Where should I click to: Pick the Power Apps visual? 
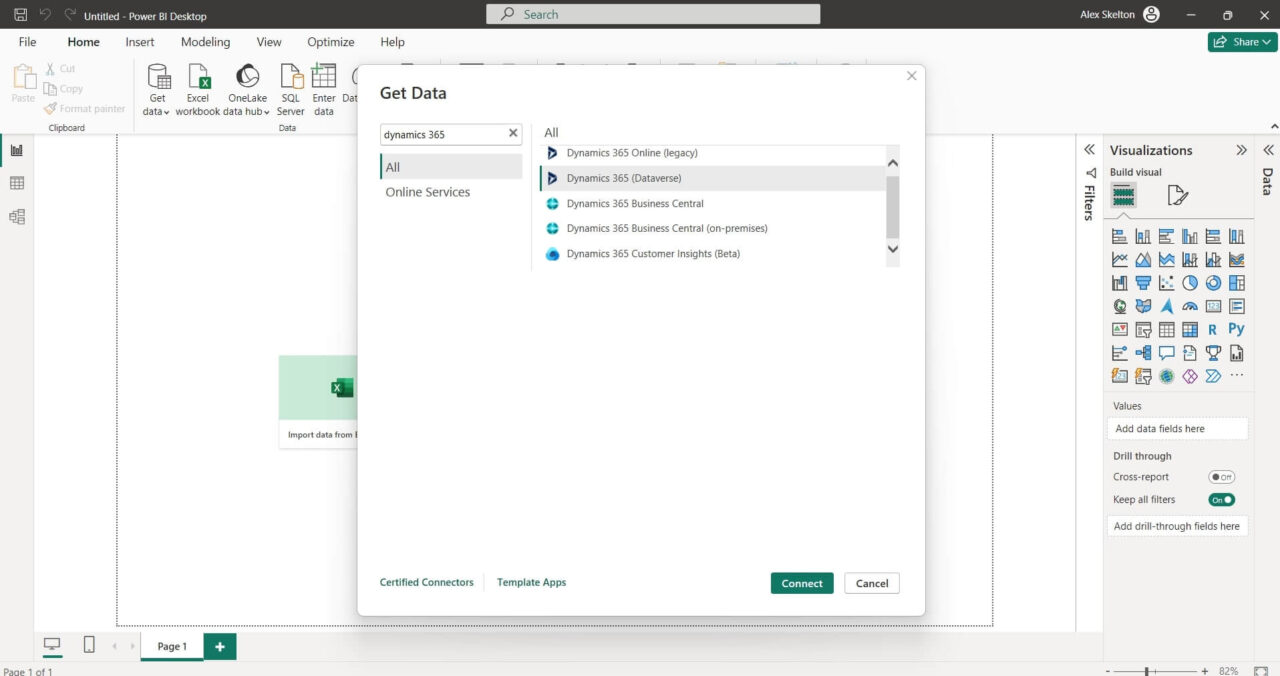(1190, 376)
